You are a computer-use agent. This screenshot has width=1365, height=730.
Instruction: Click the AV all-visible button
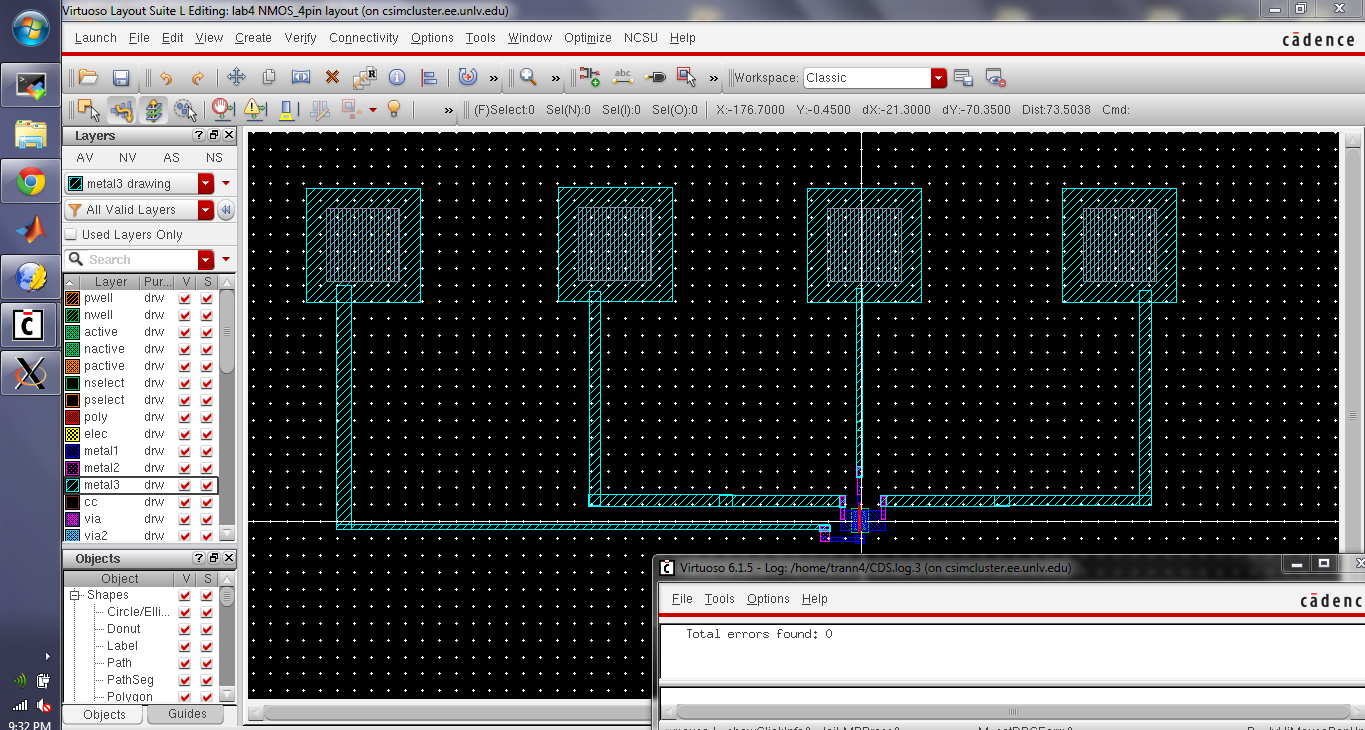coord(85,158)
